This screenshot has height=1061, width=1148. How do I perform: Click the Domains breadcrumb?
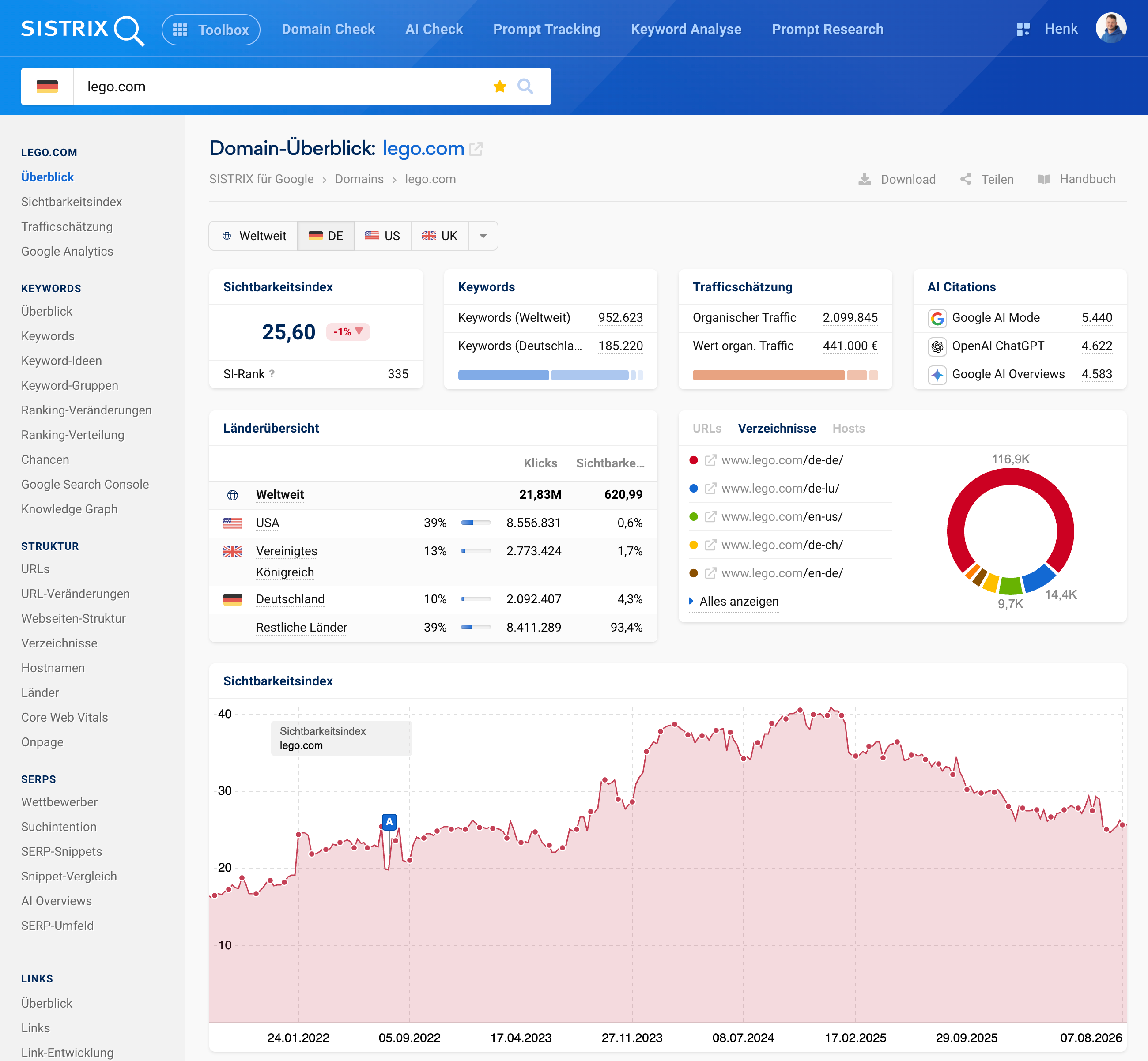pyautogui.click(x=359, y=179)
